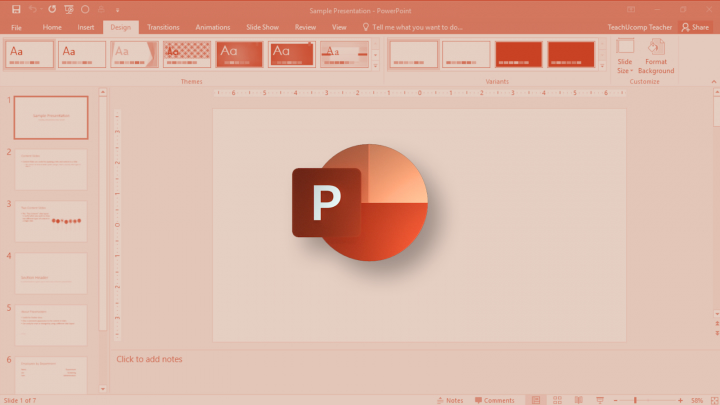Click the Save icon in quick access toolbar
The height and width of the screenshot is (405, 720).
(x=16, y=9)
